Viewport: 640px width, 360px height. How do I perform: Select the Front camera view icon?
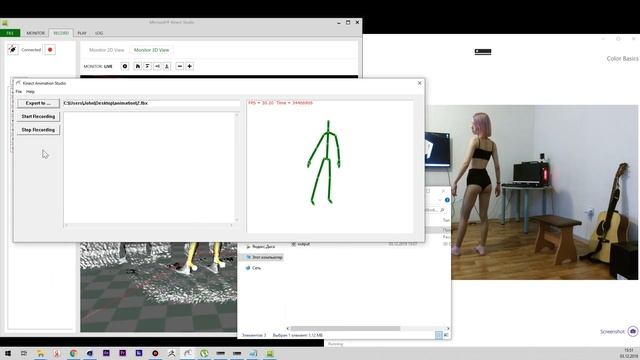147,66
